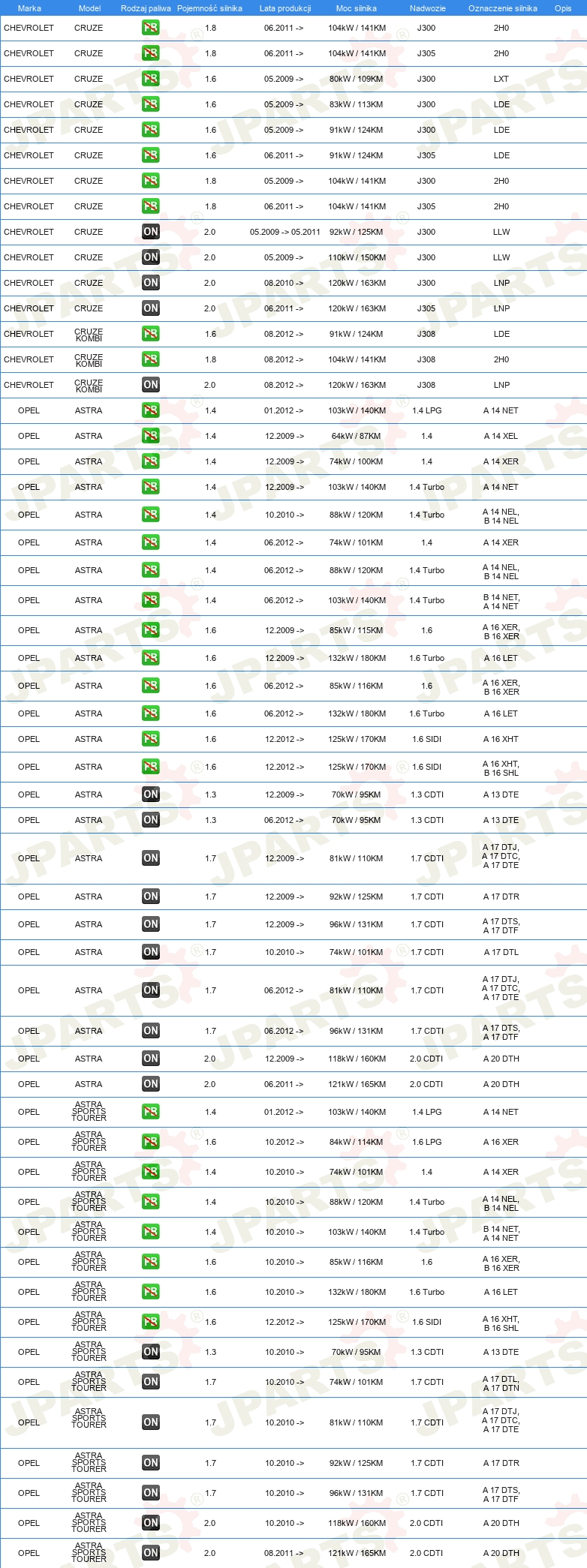This screenshot has width=587, height=1568.
Task: Click the 'Lata produkcji' column header
Action: (x=285, y=8)
